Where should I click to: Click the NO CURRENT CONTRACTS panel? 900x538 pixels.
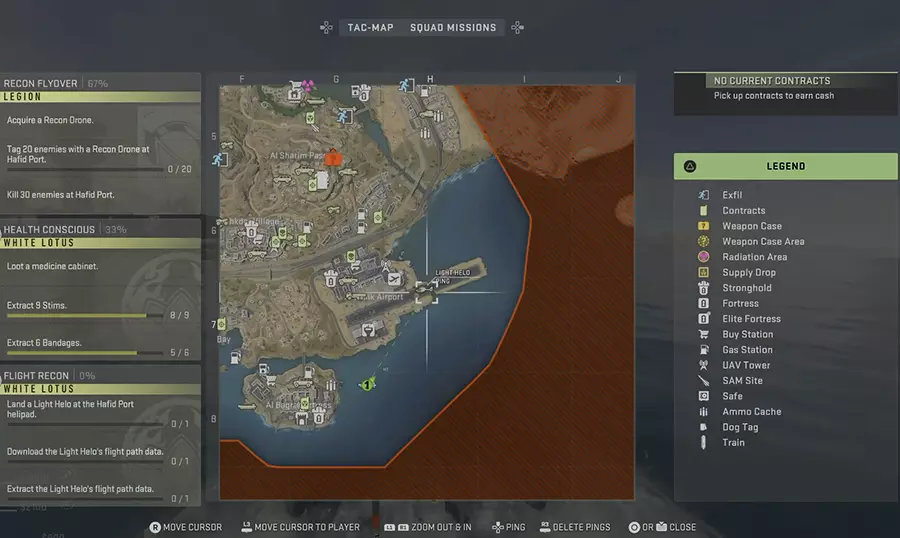tap(785, 94)
